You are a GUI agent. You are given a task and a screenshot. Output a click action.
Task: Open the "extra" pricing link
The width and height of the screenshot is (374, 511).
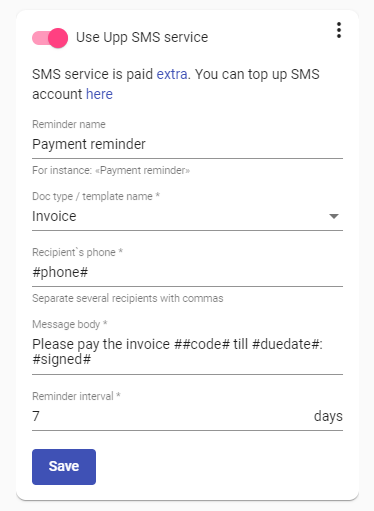(x=172, y=74)
